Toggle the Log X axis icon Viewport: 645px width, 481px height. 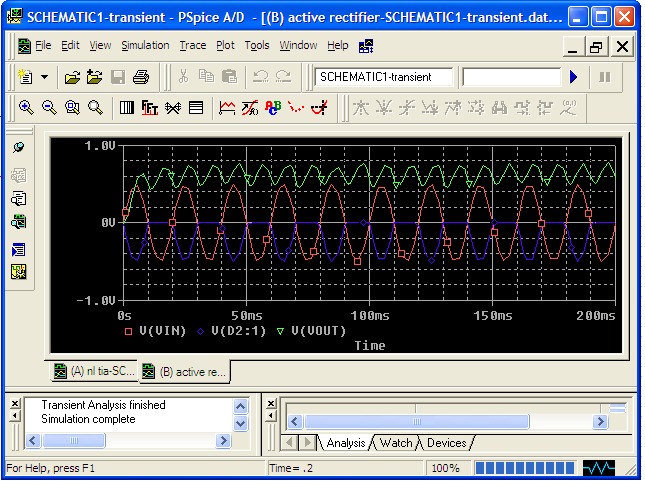pos(127,108)
